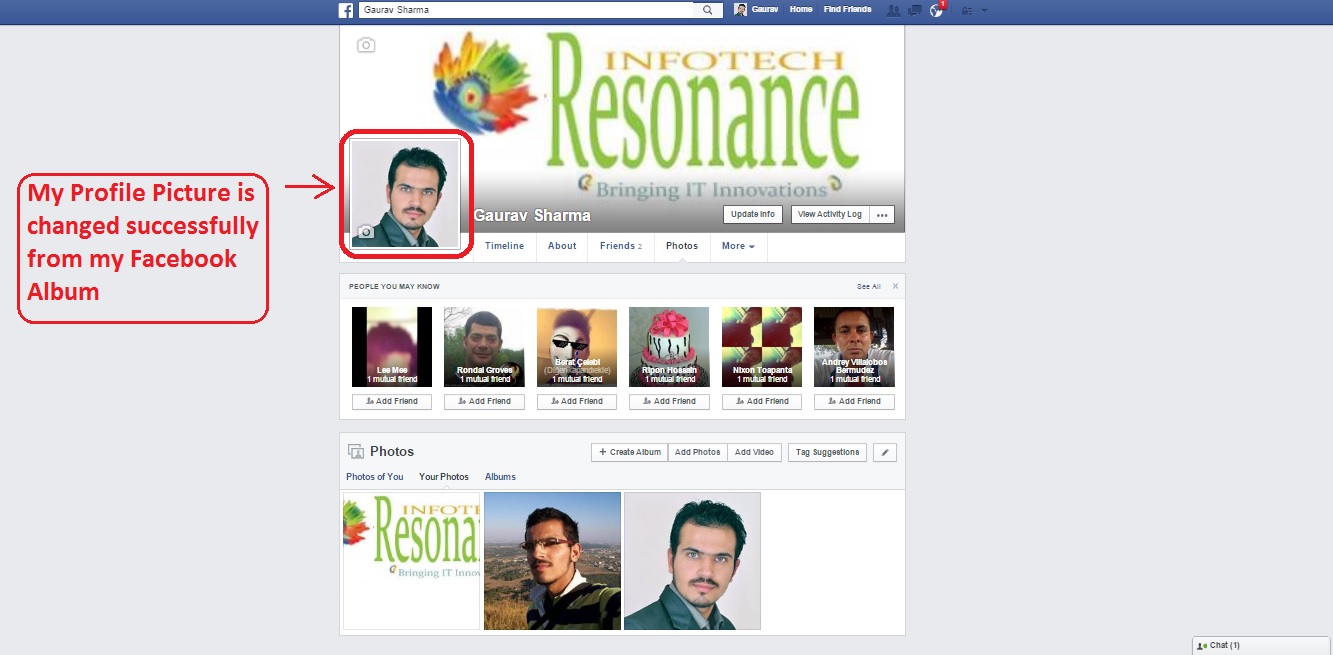Open Lee Mee's suggestion photo
The height and width of the screenshot is (655, 1333).
coord(392,347)
